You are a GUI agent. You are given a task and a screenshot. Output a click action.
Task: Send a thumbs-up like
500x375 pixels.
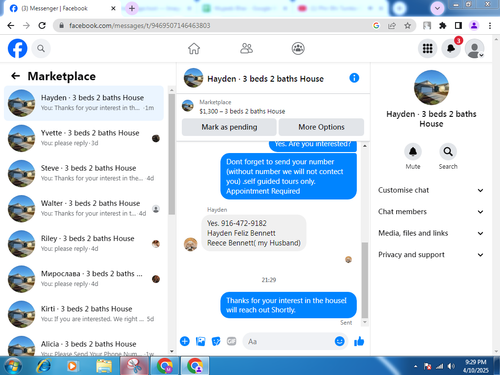[x=359, y=341]
